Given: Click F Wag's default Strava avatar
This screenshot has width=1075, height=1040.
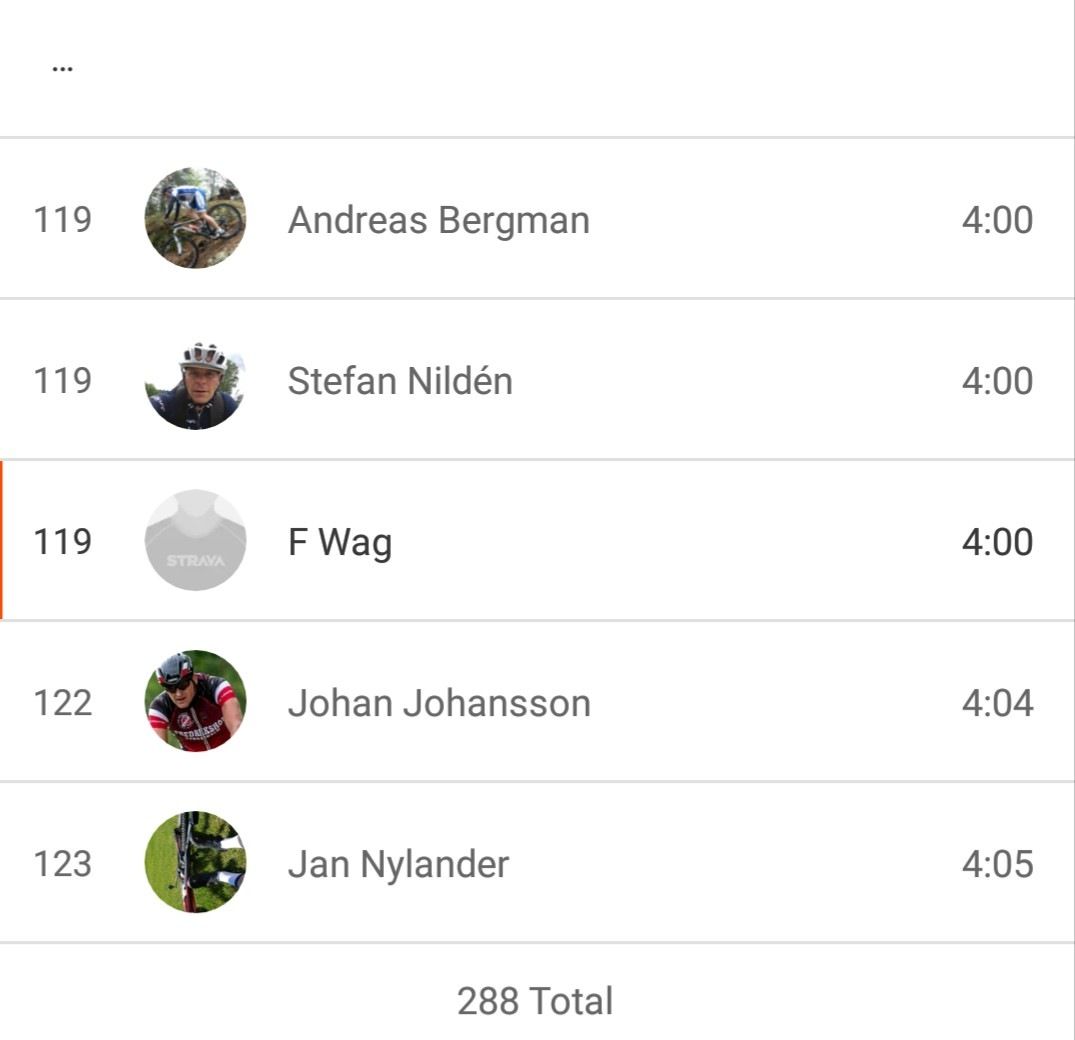Looking at the screenshot, I should (x=195, y=541).
